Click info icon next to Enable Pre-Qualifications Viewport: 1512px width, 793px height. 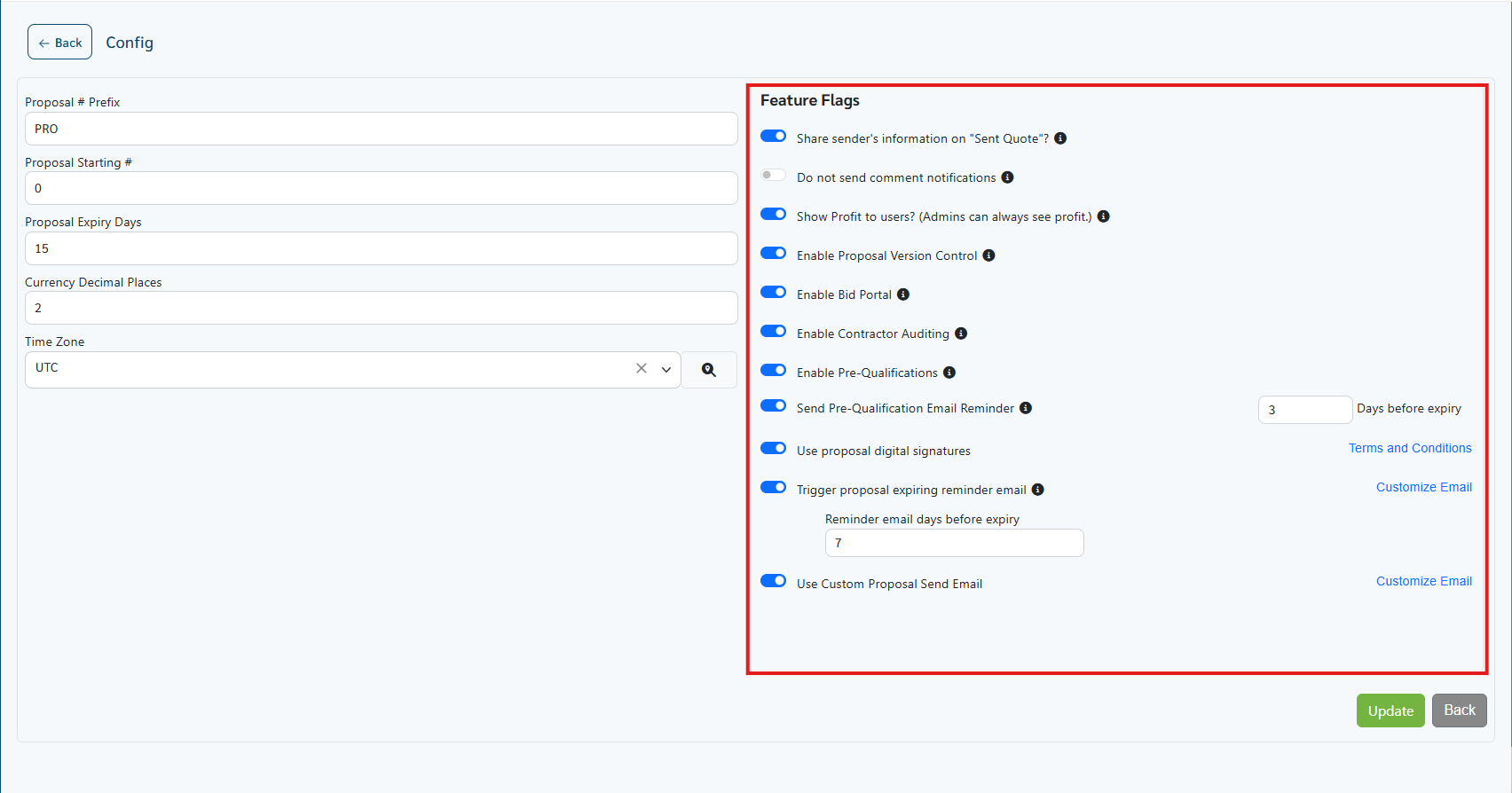[949, 373]
